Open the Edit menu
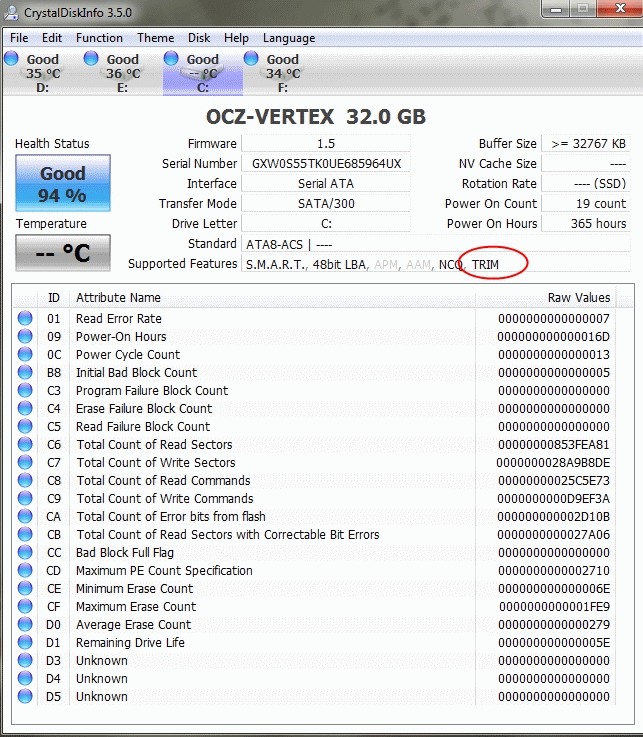 (x=52, y=38)
